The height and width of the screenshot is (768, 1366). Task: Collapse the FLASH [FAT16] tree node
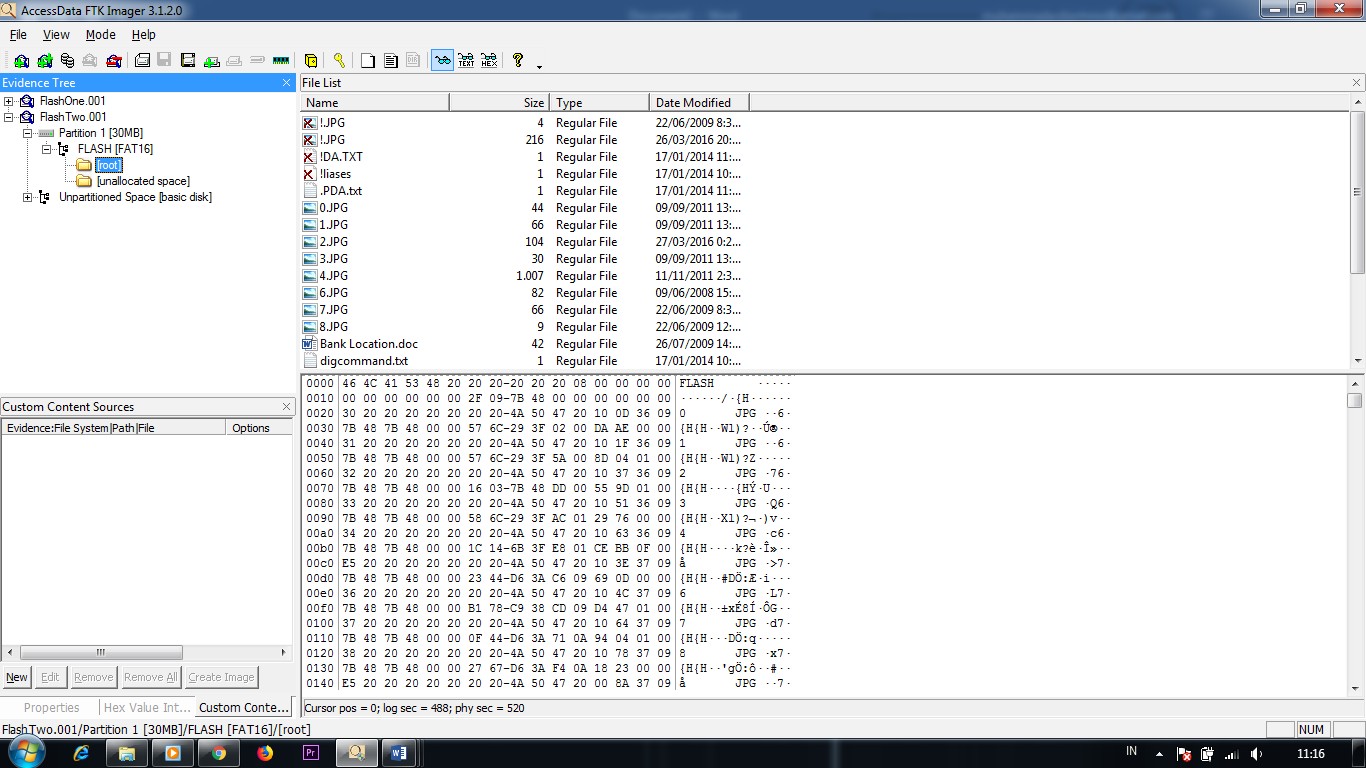(44, 148)
